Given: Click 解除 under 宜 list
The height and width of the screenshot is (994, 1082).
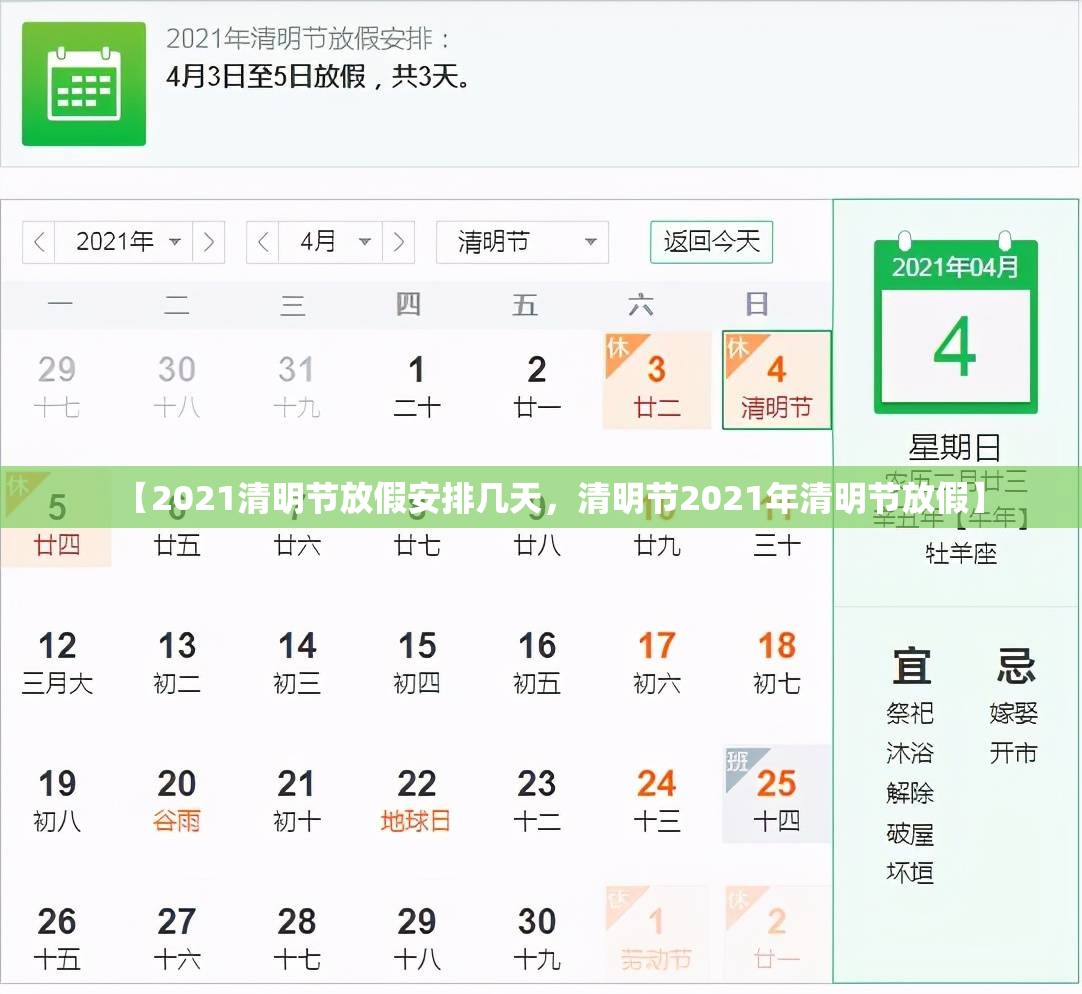Looking at the screenshot, I should pos(910,792).
